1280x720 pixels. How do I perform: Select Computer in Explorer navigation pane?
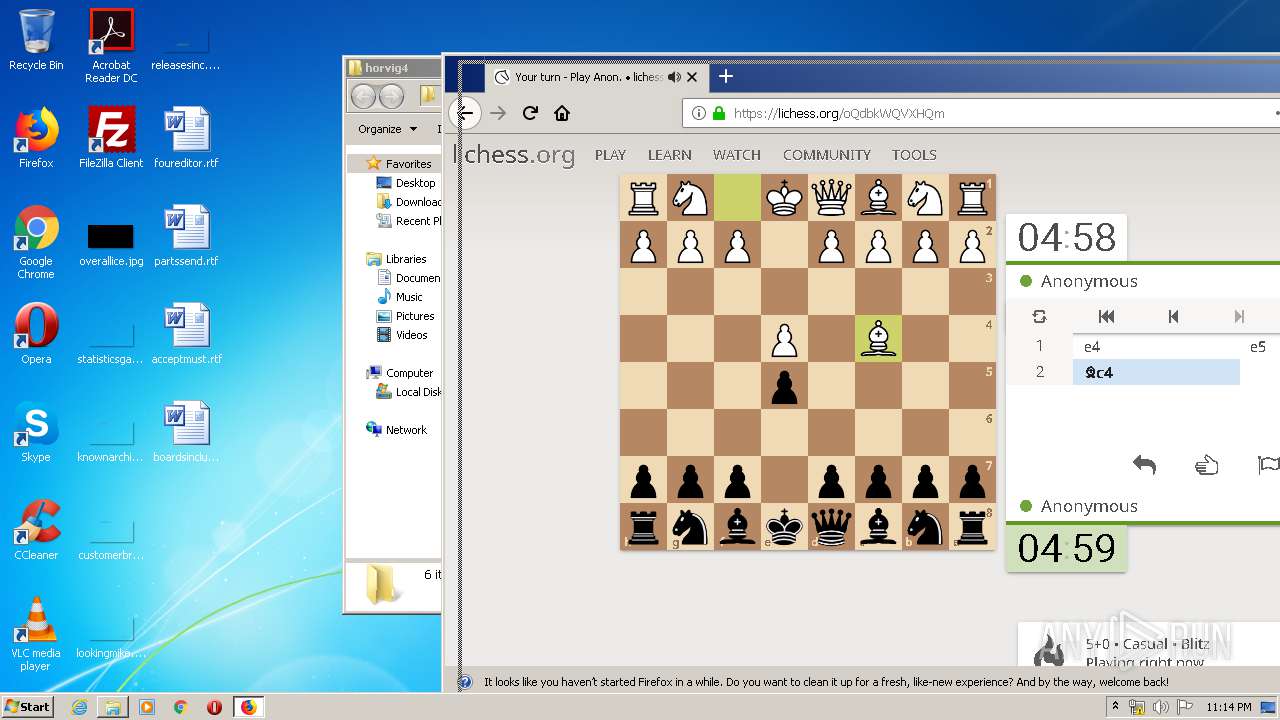[x=409, y=373]
